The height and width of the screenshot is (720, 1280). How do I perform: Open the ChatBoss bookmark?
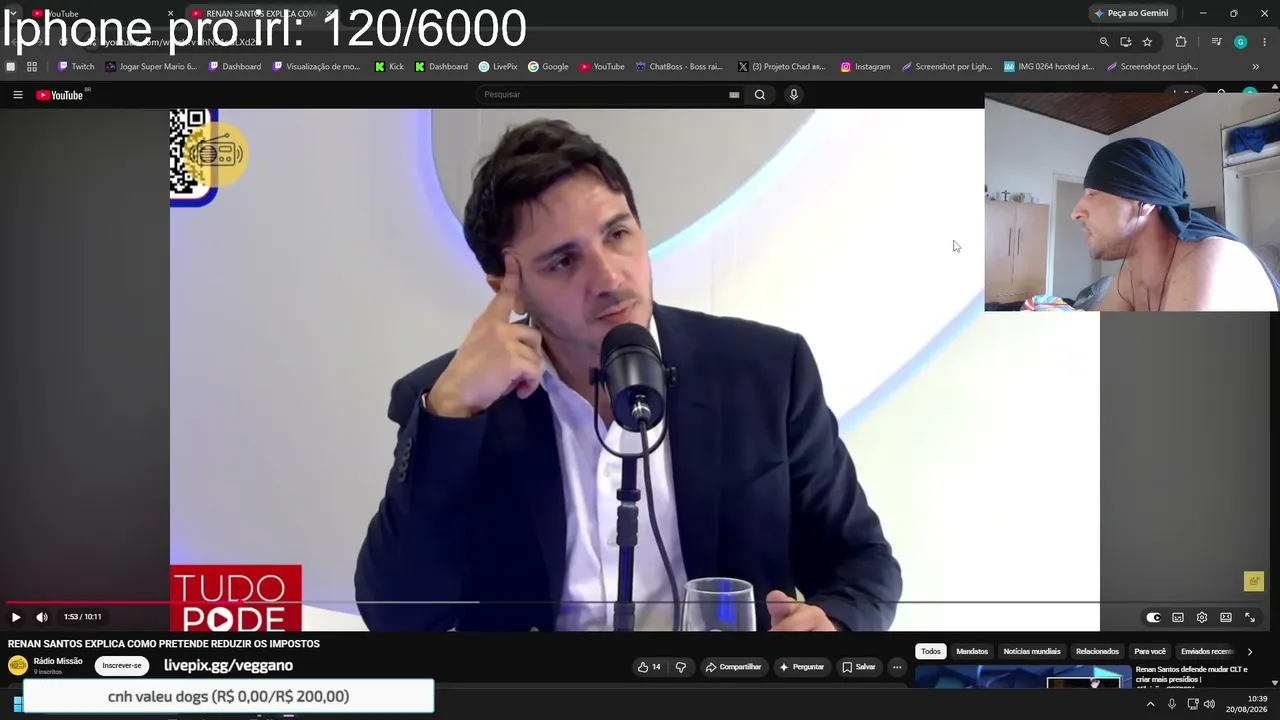click(x=679, y=67)
